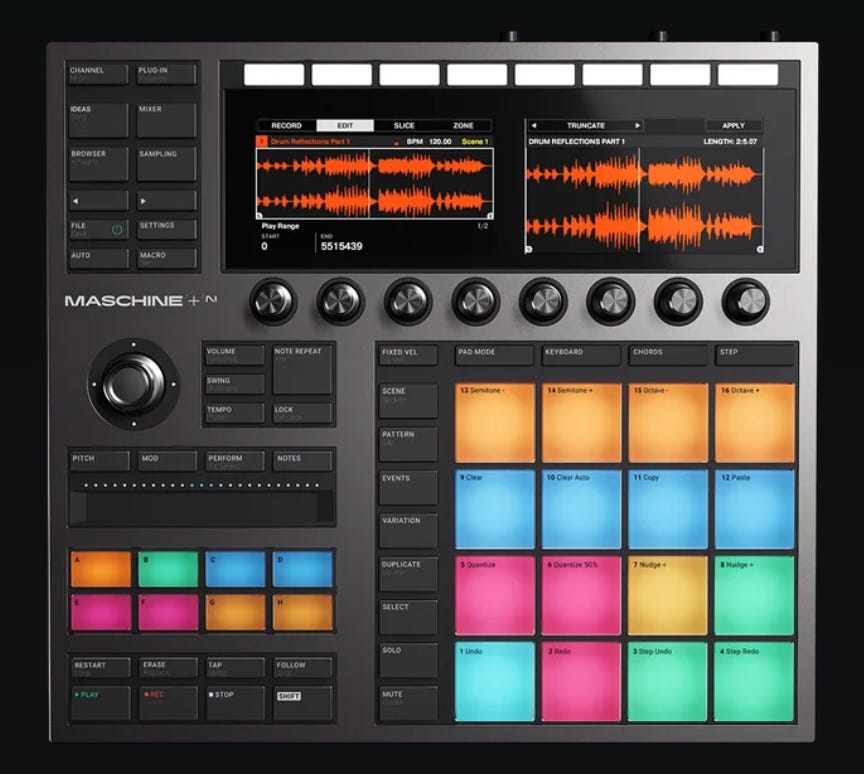This screenshot has height=774, width=864.
Task: Switch to the RECORD tab on display
Action: point(287,126)
